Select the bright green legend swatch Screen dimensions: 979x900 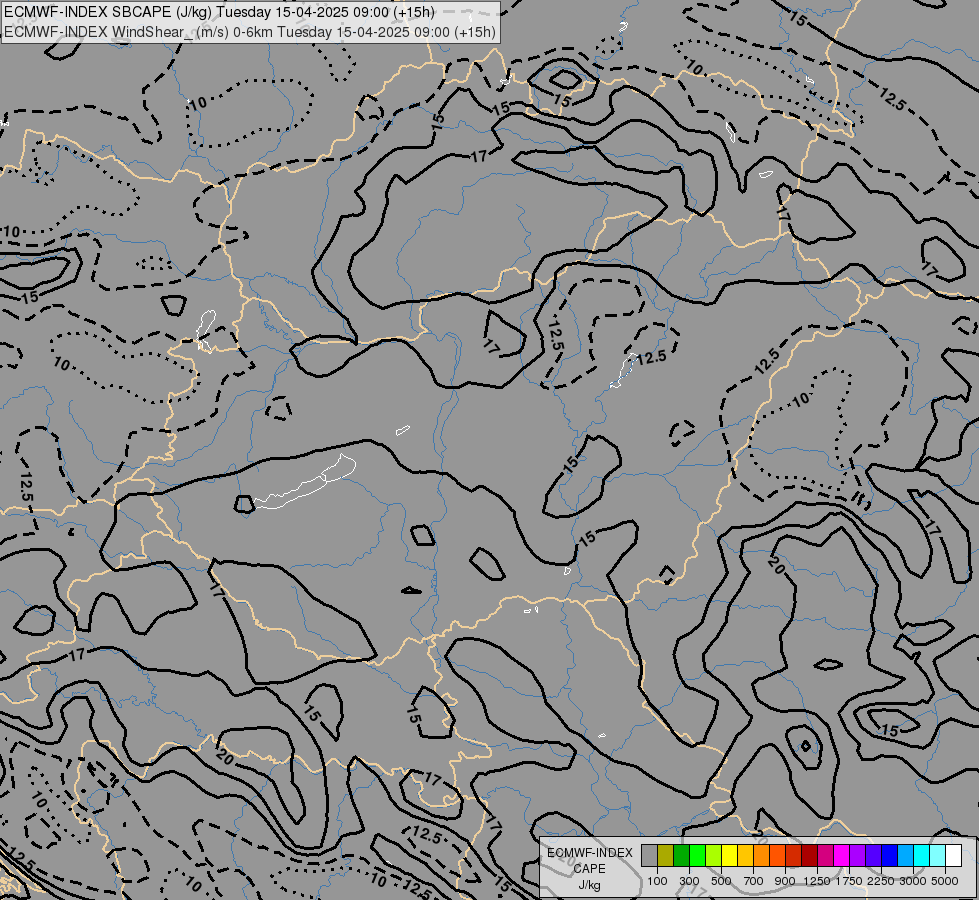click(x=697, y=856)
